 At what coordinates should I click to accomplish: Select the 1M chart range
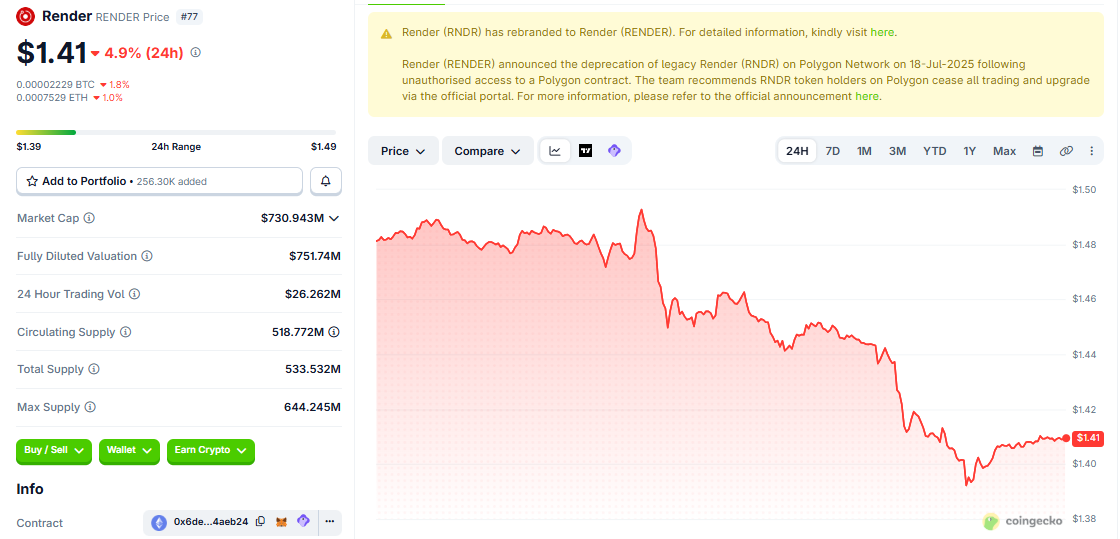(864, 151)
